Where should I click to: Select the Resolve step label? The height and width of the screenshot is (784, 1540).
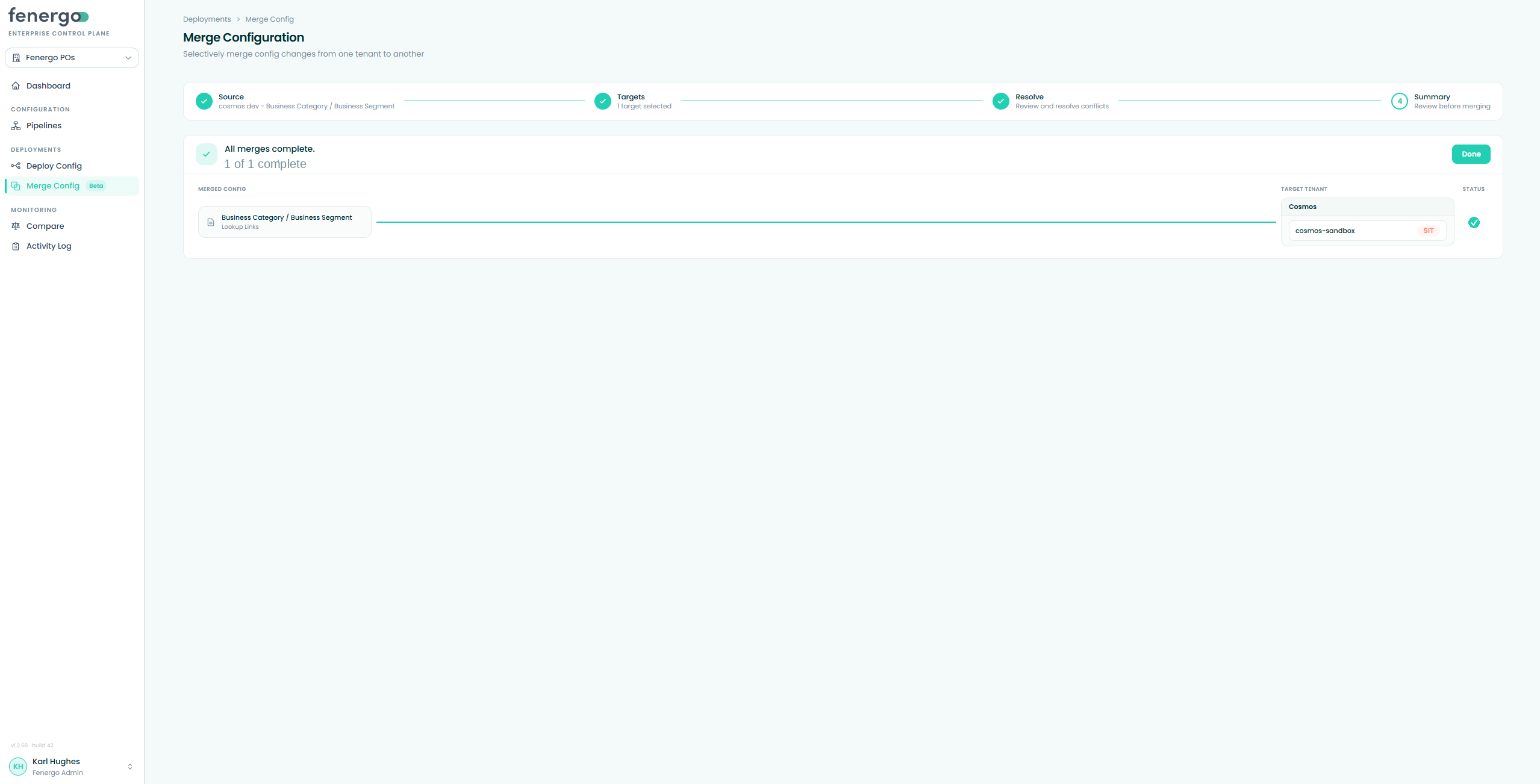[x=1029, y=97]
